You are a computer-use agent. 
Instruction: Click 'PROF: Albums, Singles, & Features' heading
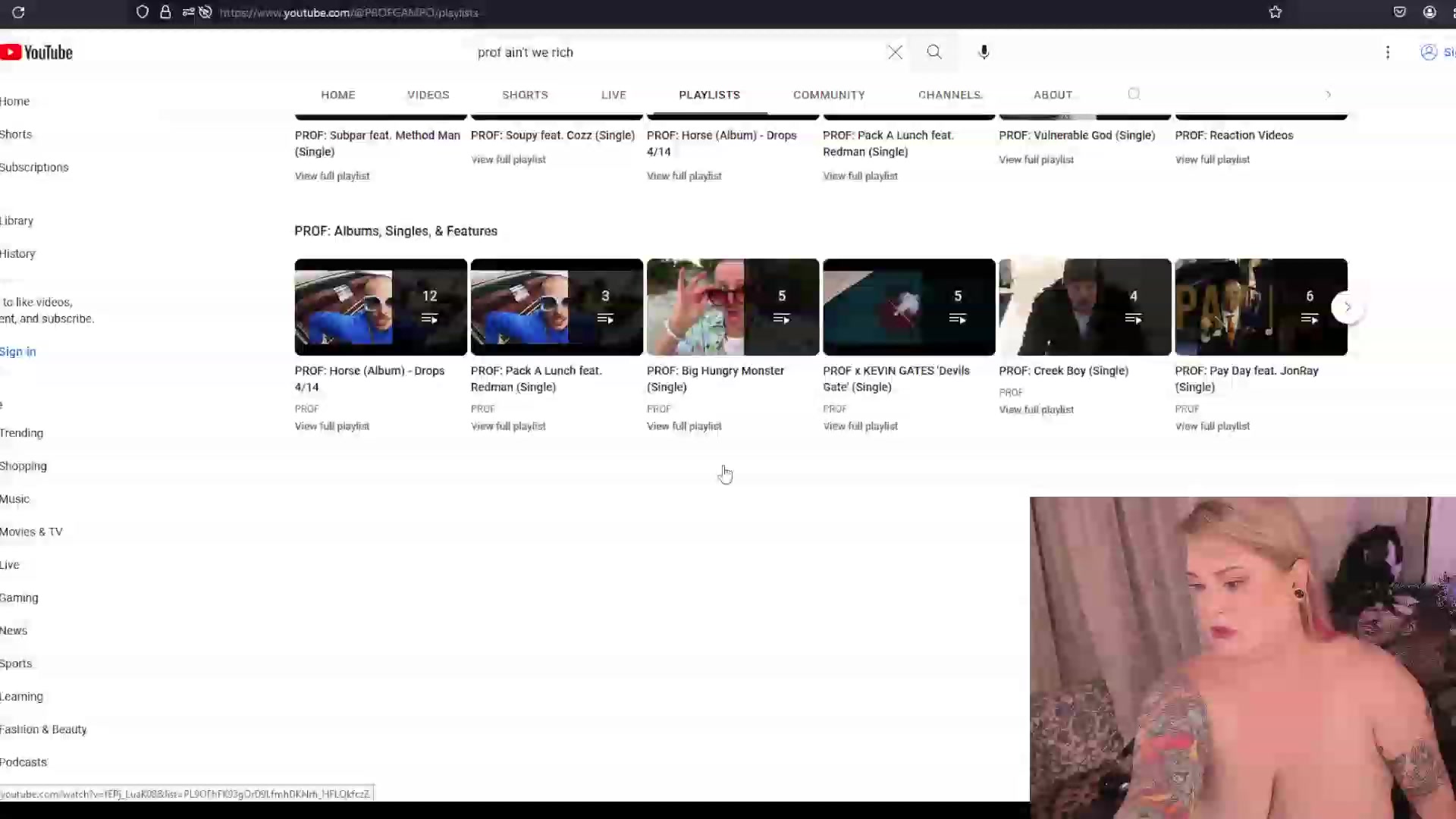click(x=396, y=231)
